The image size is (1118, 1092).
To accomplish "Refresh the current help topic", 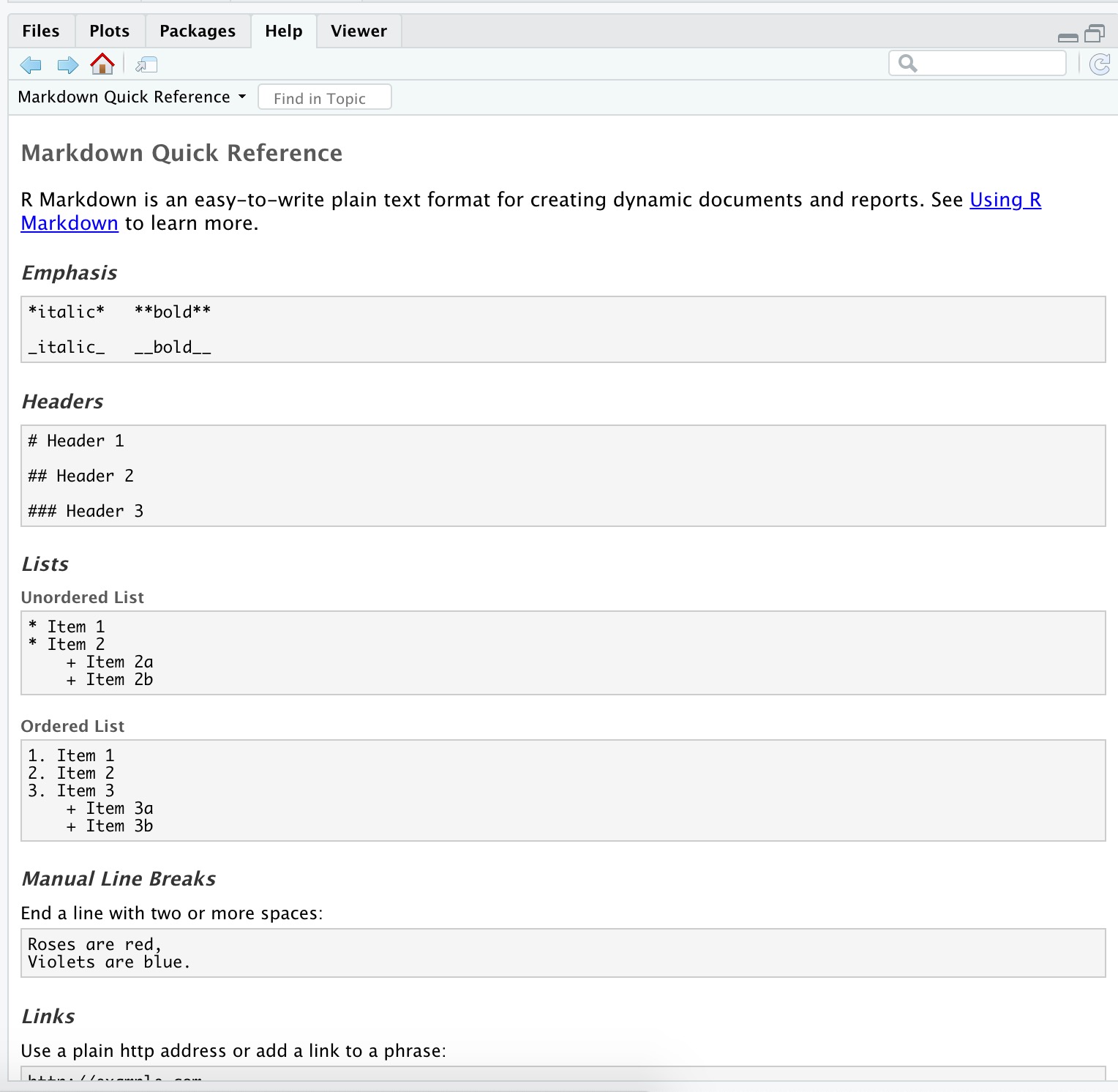I will tap(1100, 64).
